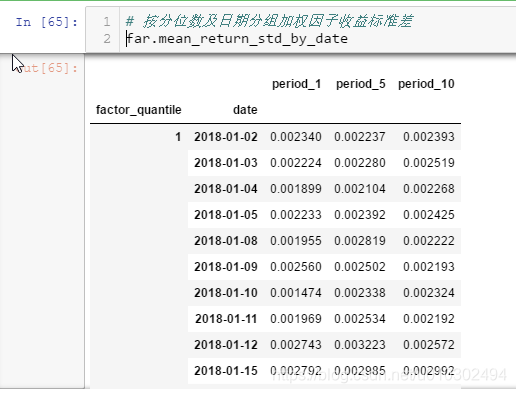Screen dimensions: 516x393
Task: Click the code line far.mean_return_std_by_date
Action: [237, 39]
